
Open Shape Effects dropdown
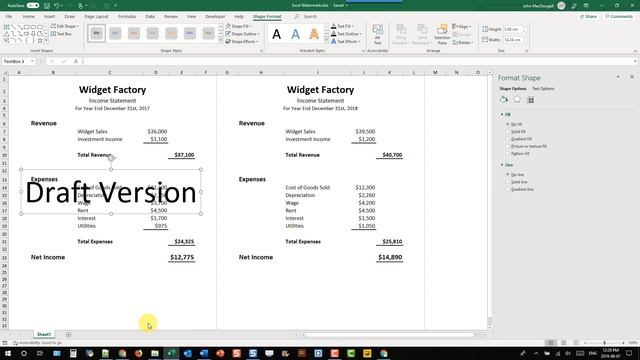(242, 41)
